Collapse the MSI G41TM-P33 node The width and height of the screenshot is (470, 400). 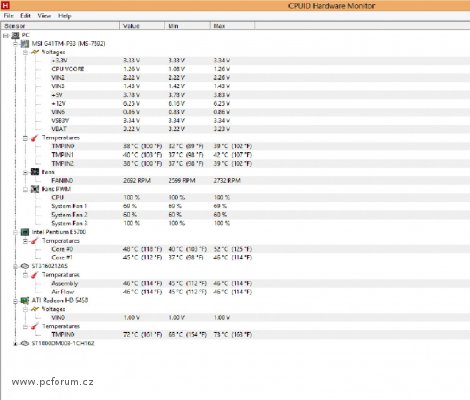pos(15,44)
